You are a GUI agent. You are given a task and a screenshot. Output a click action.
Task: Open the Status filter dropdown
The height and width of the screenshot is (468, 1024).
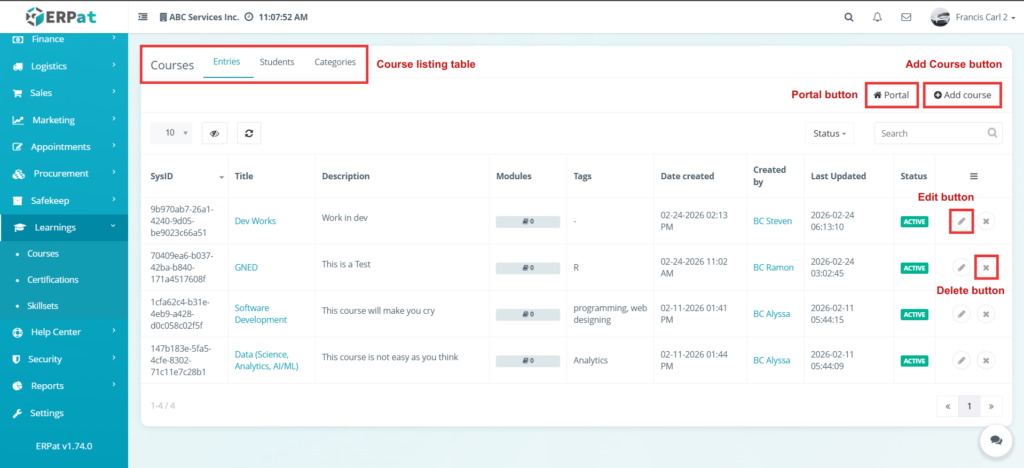(x=831, y=133)
